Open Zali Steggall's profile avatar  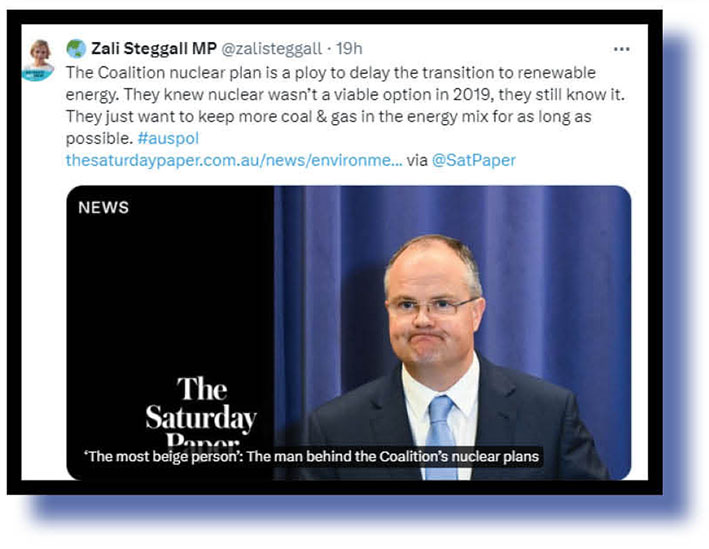click(38, 60)
